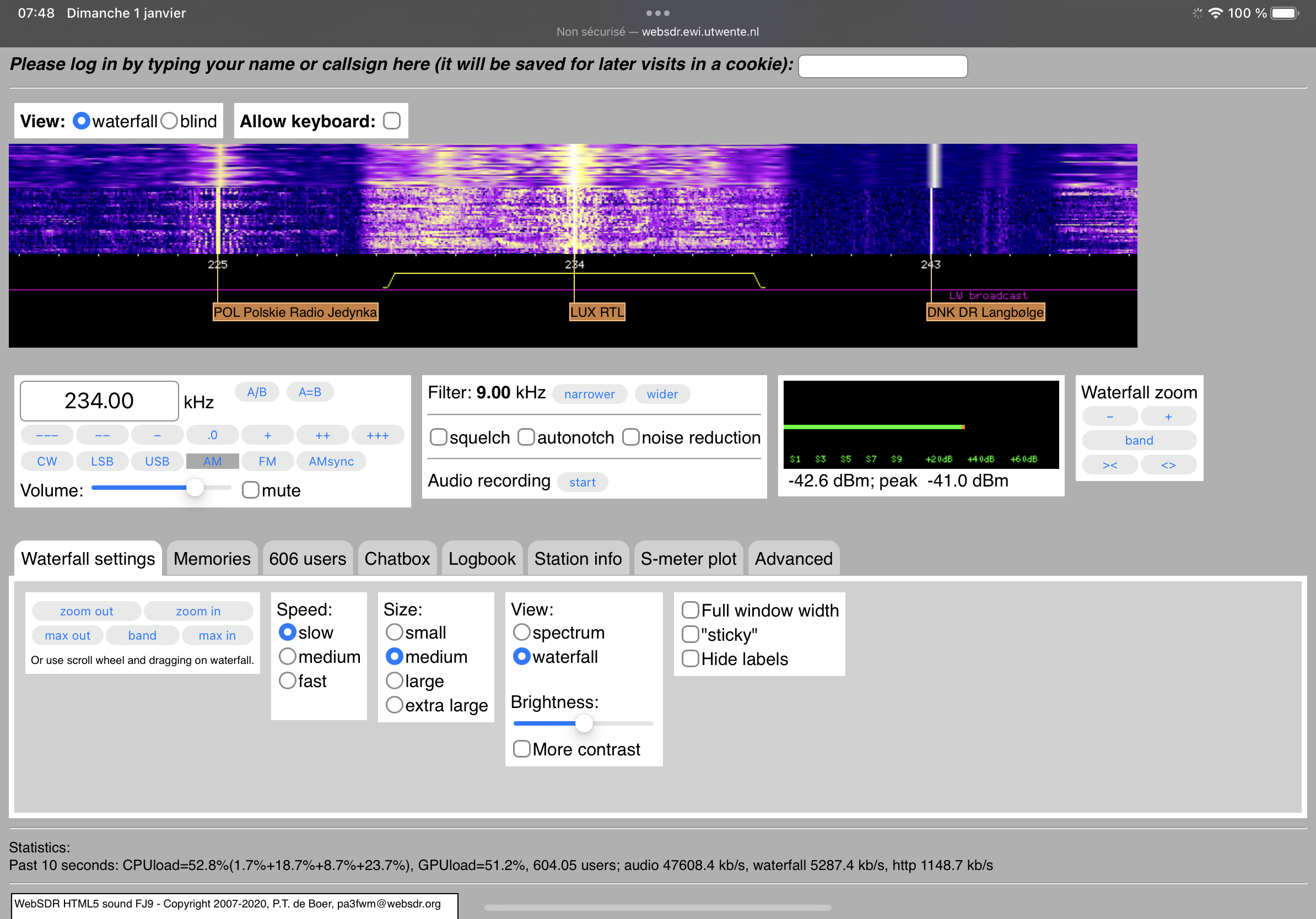Click the A/B VFO swap button
This screenshot has width=1316, height=919.
[256, 392]
